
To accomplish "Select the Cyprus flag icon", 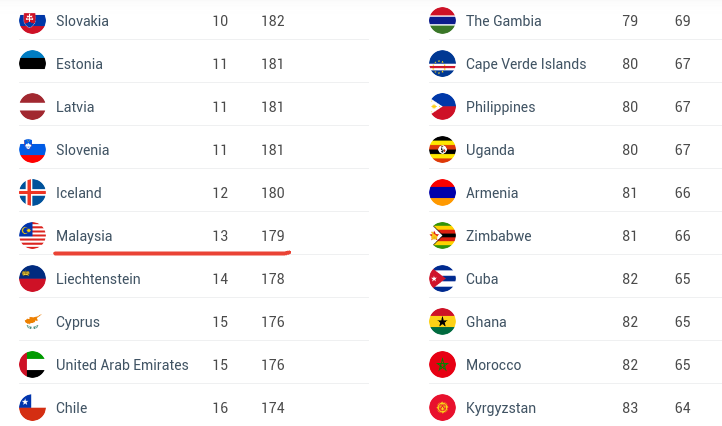I will (x=32, y=321).
